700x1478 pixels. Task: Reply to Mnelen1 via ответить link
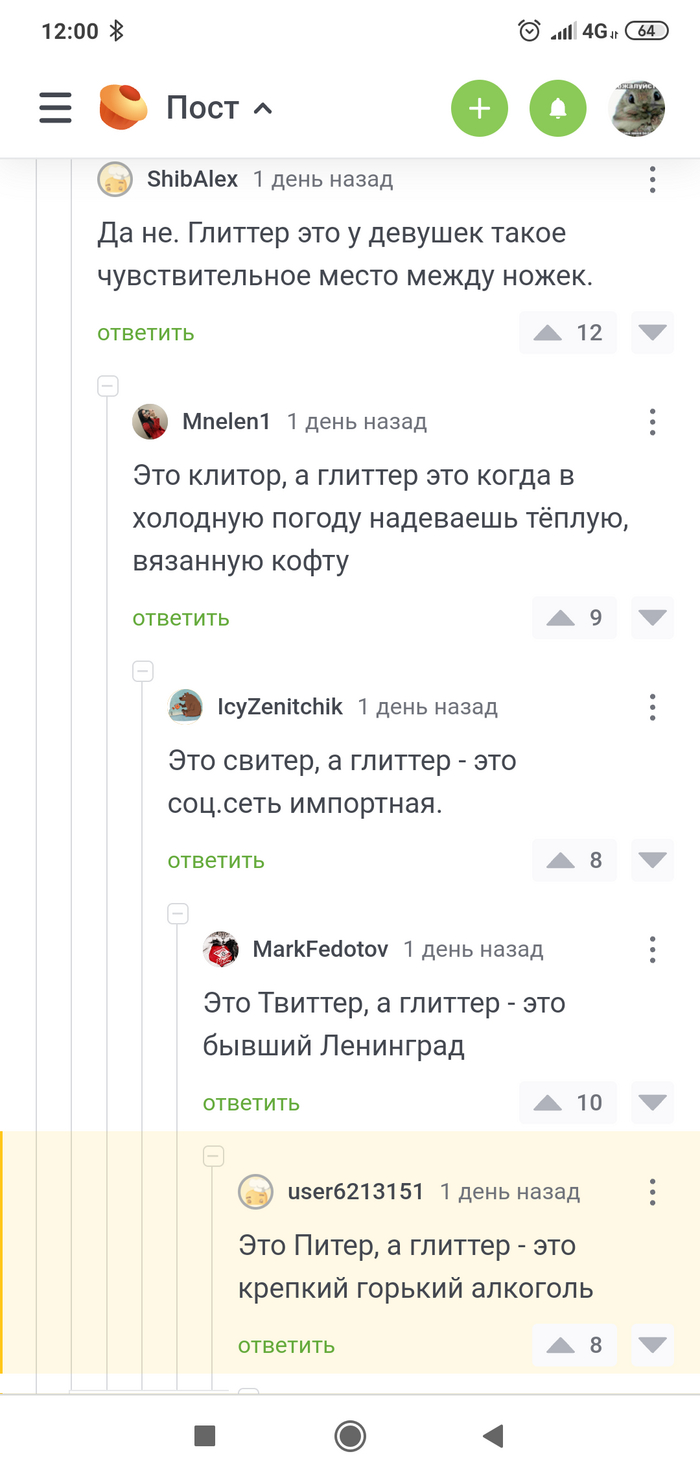pyautogui.click(x=180, y=618)
